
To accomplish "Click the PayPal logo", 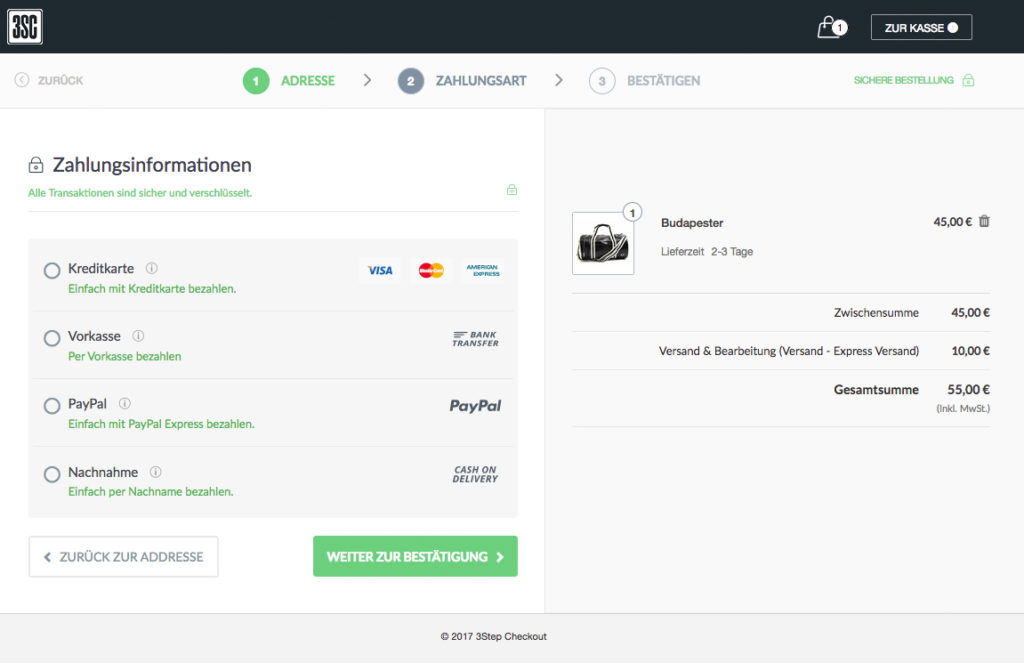I will point(475,406).
